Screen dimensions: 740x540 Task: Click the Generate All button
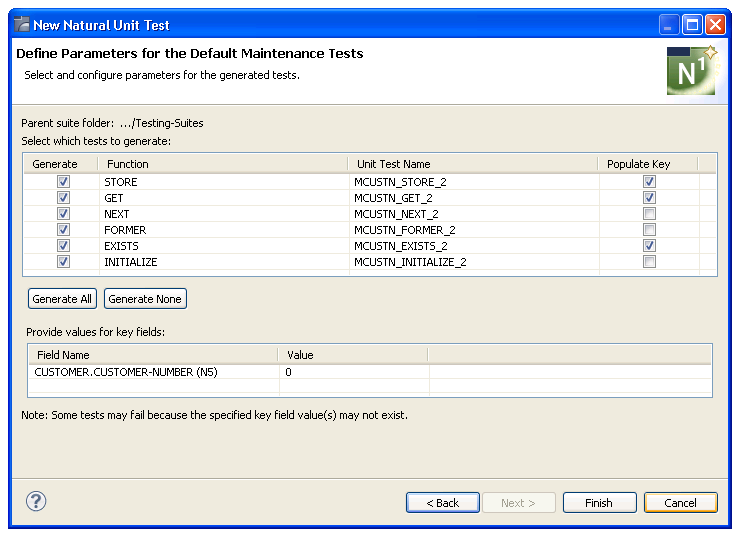pyautogui.click(x=62, y=299)
